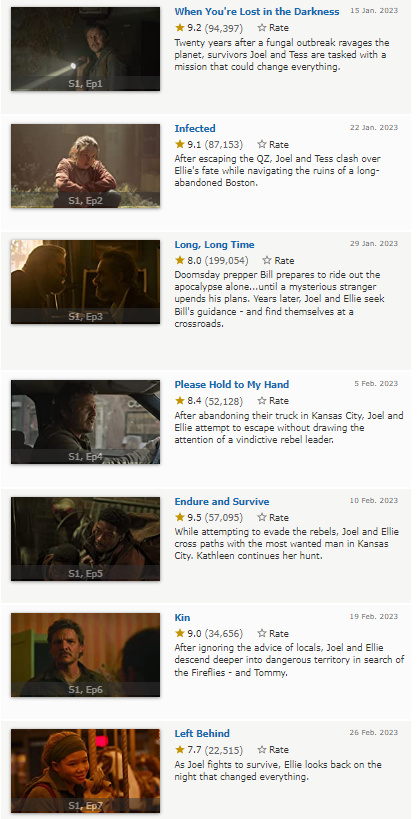
Task: Click the Rate star for Long, Long Time
Action: click(x=267, y=260)
